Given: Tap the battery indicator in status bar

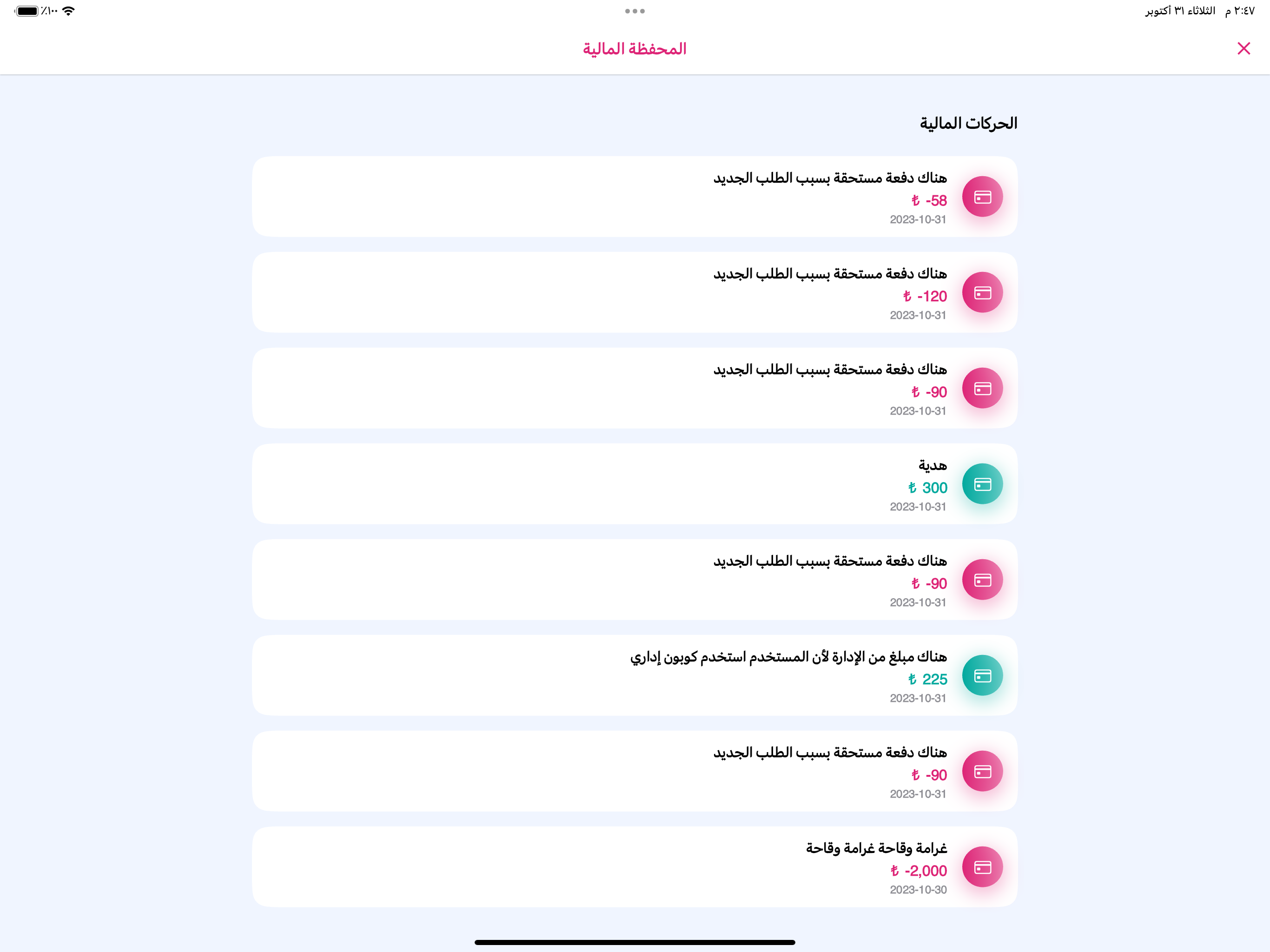Looking at the screenshot, I should (x=26, y=11).
